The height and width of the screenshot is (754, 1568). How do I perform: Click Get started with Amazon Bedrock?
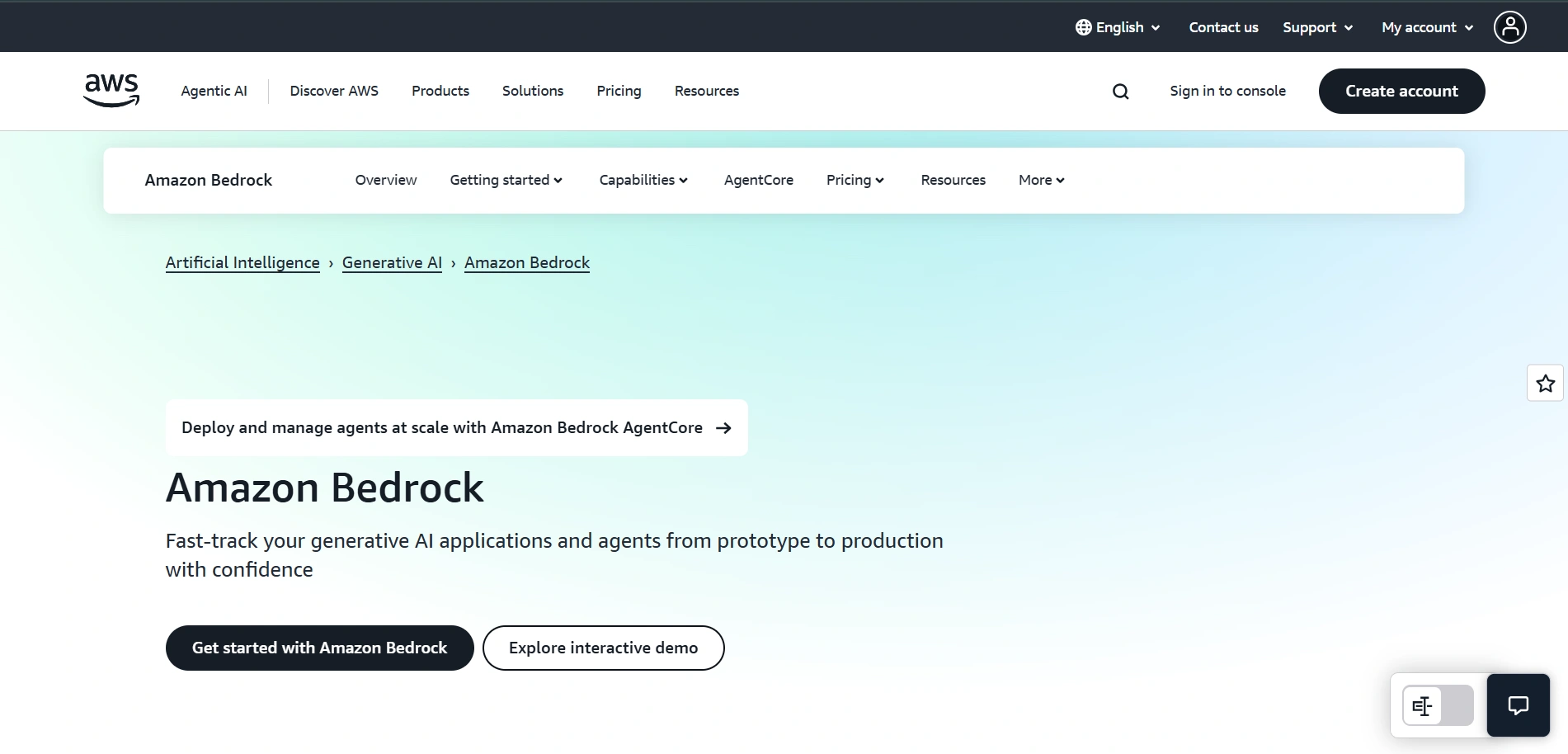(320, 648)
